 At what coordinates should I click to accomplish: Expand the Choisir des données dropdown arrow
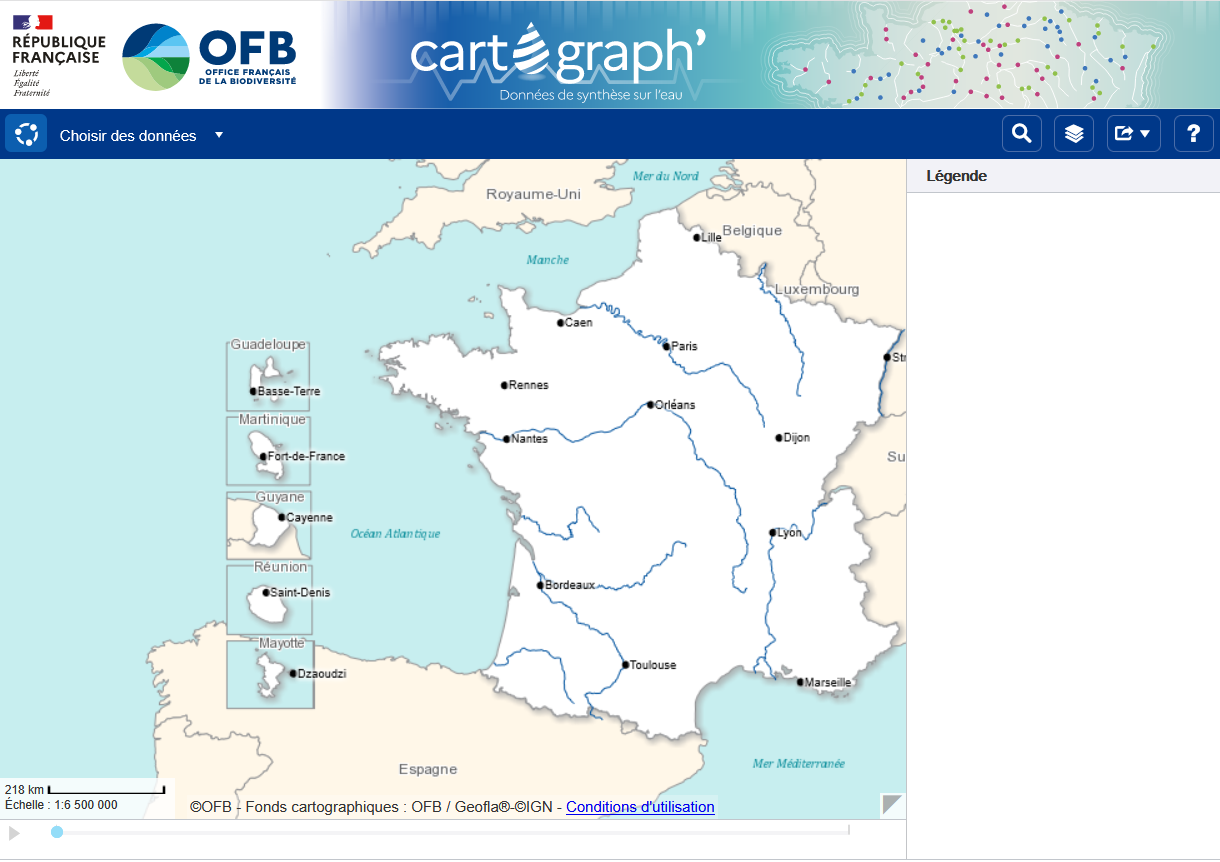[219, 135]
